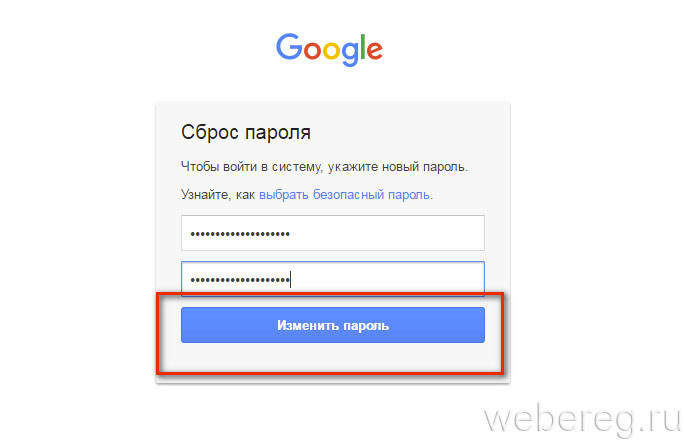Click empty card area below Изменить пароль button
684x442 pixels.
(333, 358)
